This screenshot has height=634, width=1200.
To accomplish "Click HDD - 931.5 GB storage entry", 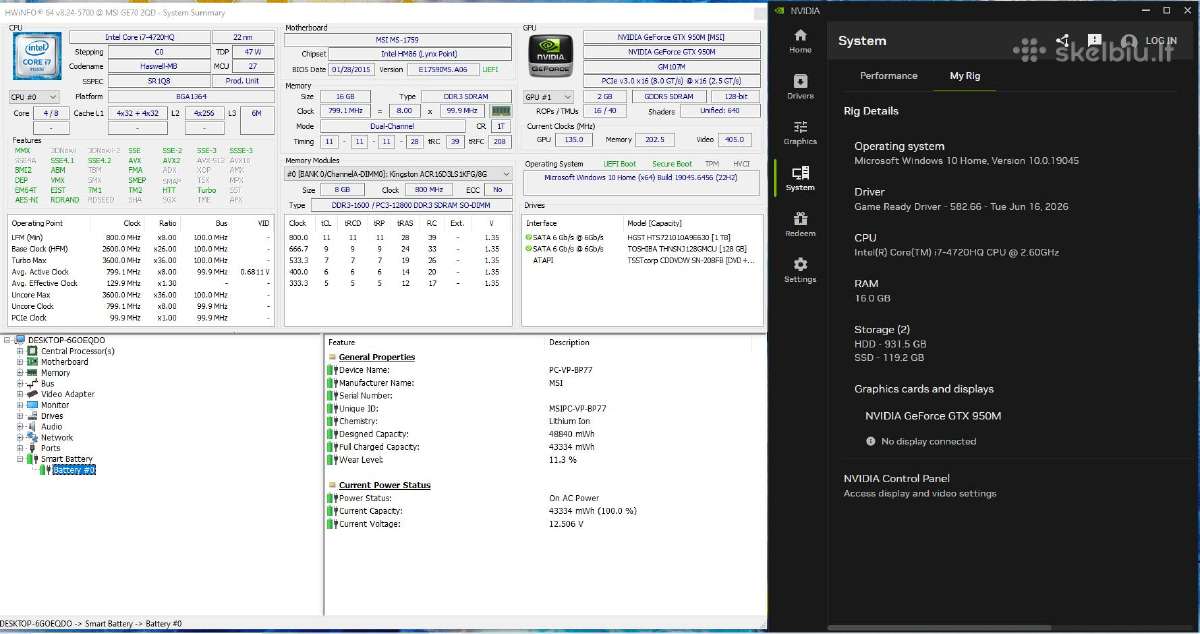I will point(890,343).
